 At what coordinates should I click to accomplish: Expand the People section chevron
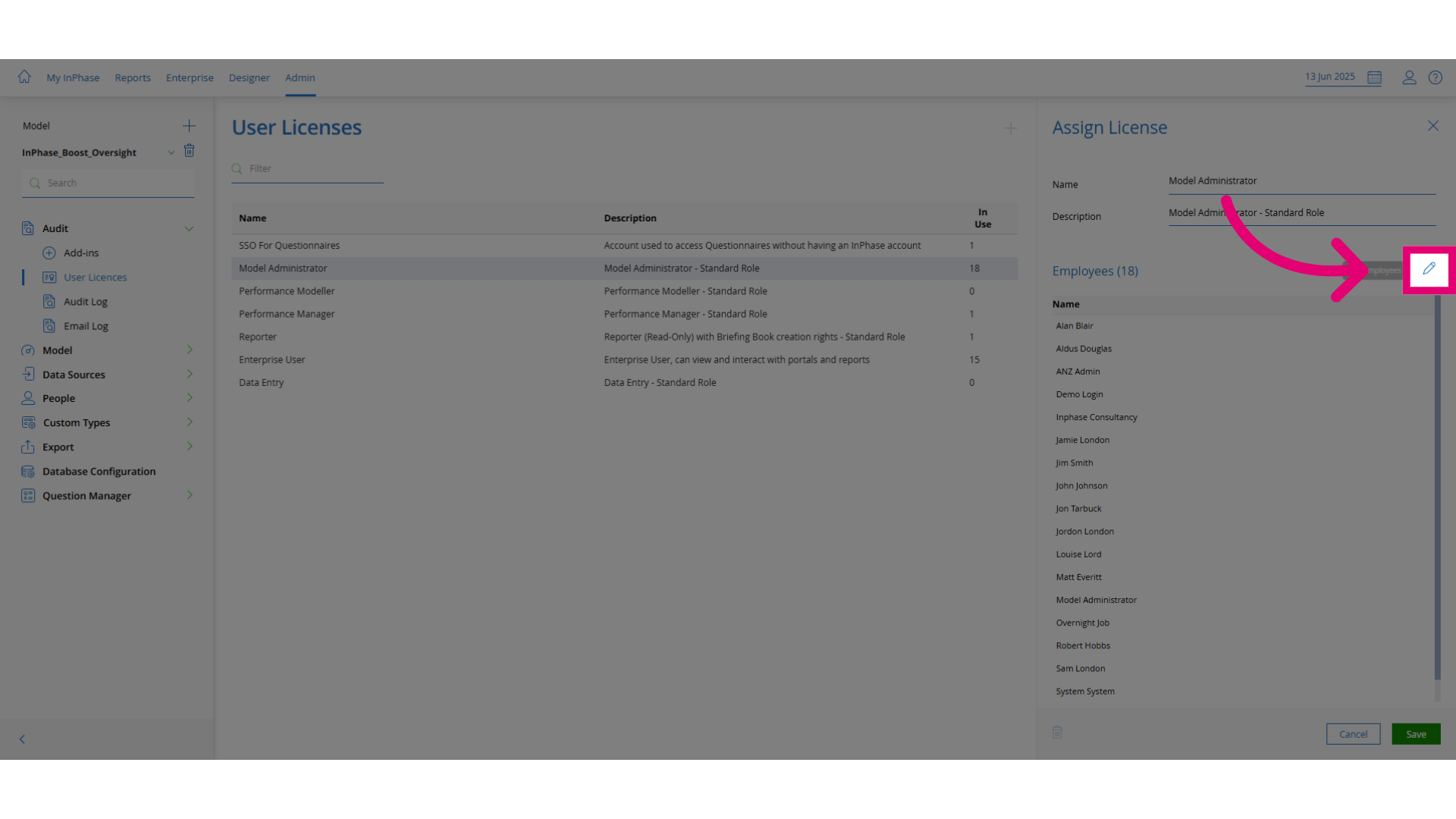(x=190, y=398)
